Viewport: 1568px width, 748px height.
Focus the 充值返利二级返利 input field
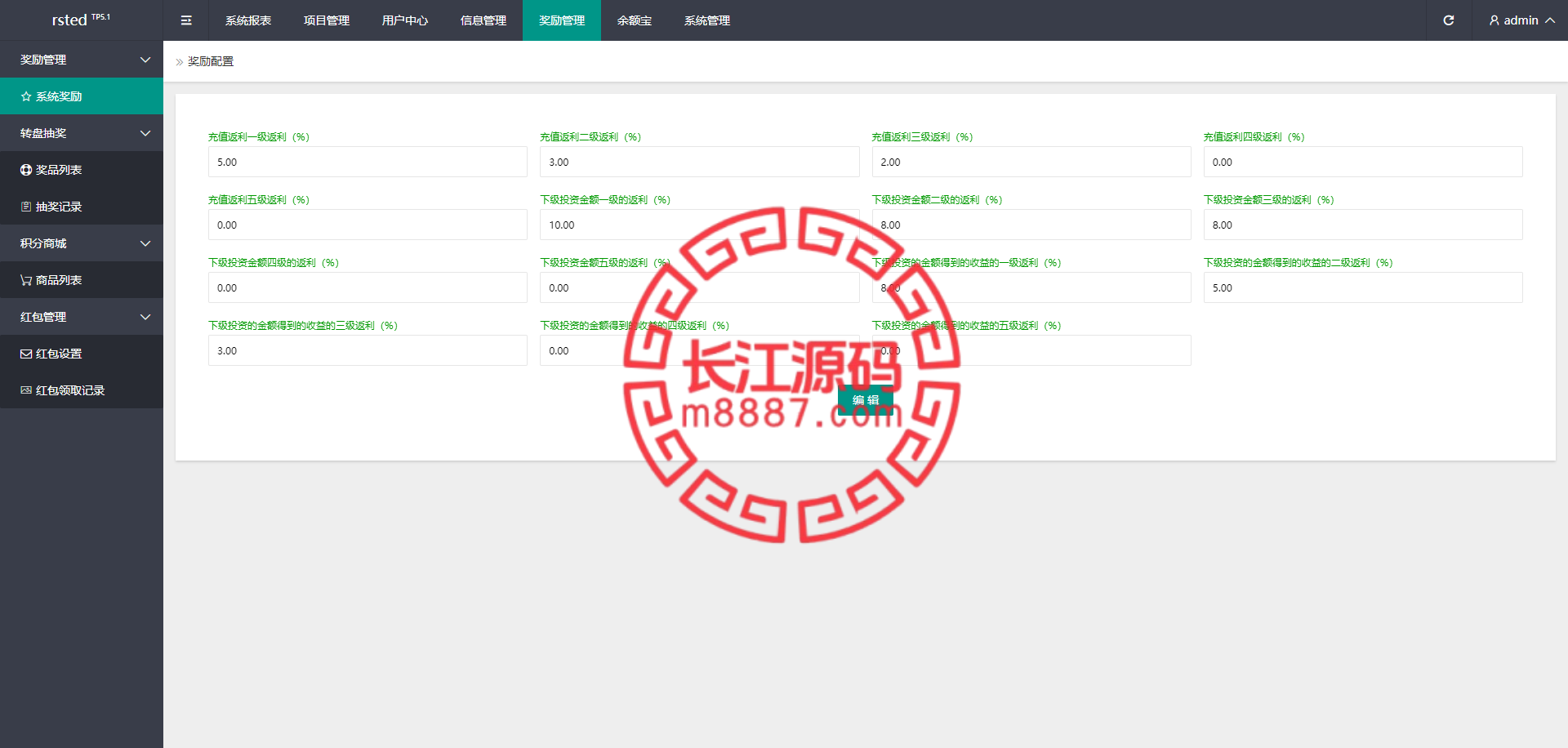click(x=700, y=162)
